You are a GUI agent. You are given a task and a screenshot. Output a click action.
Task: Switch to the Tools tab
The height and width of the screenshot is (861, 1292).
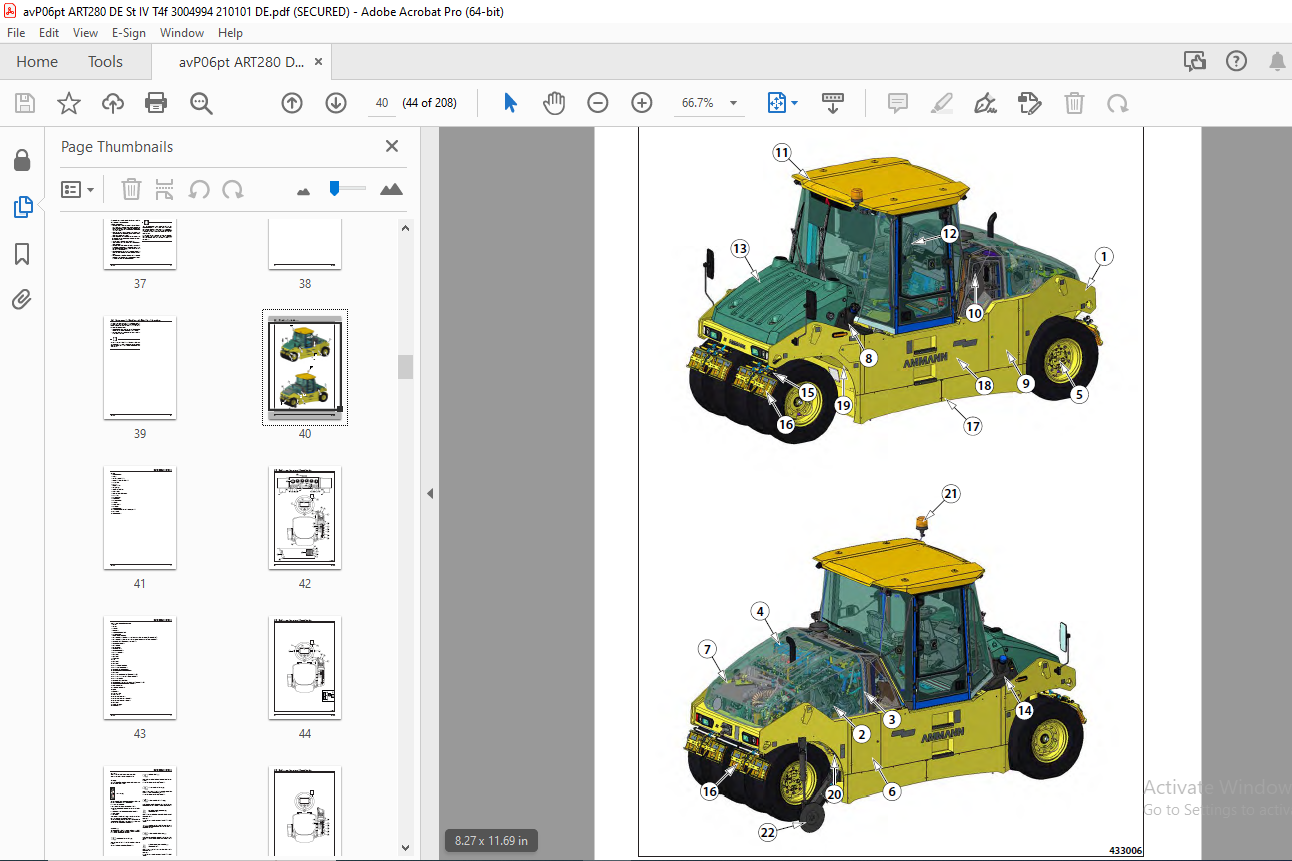pos(105,62)
